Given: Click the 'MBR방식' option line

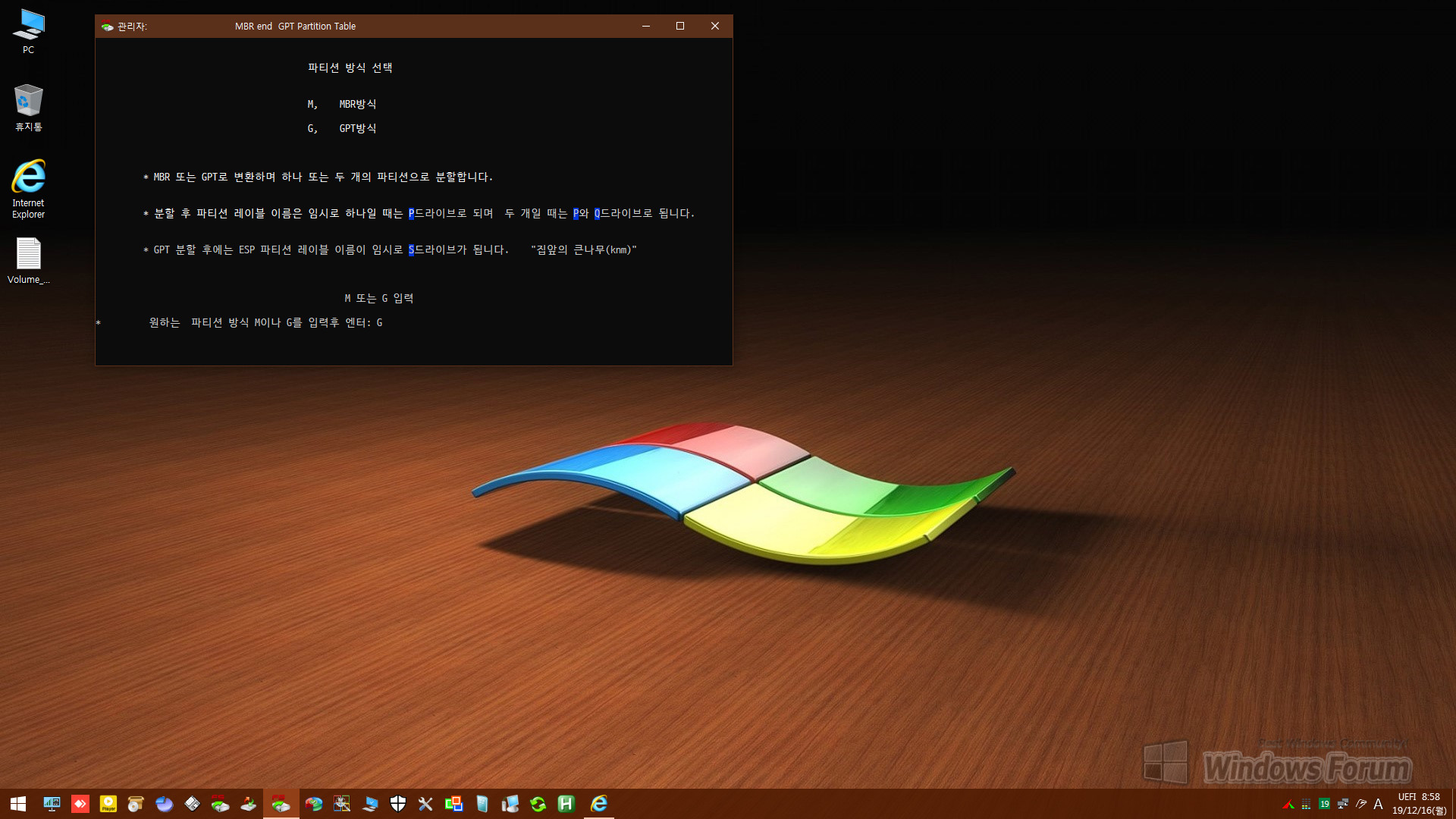Looking at the screenshot, I should (x=342, y=104).
